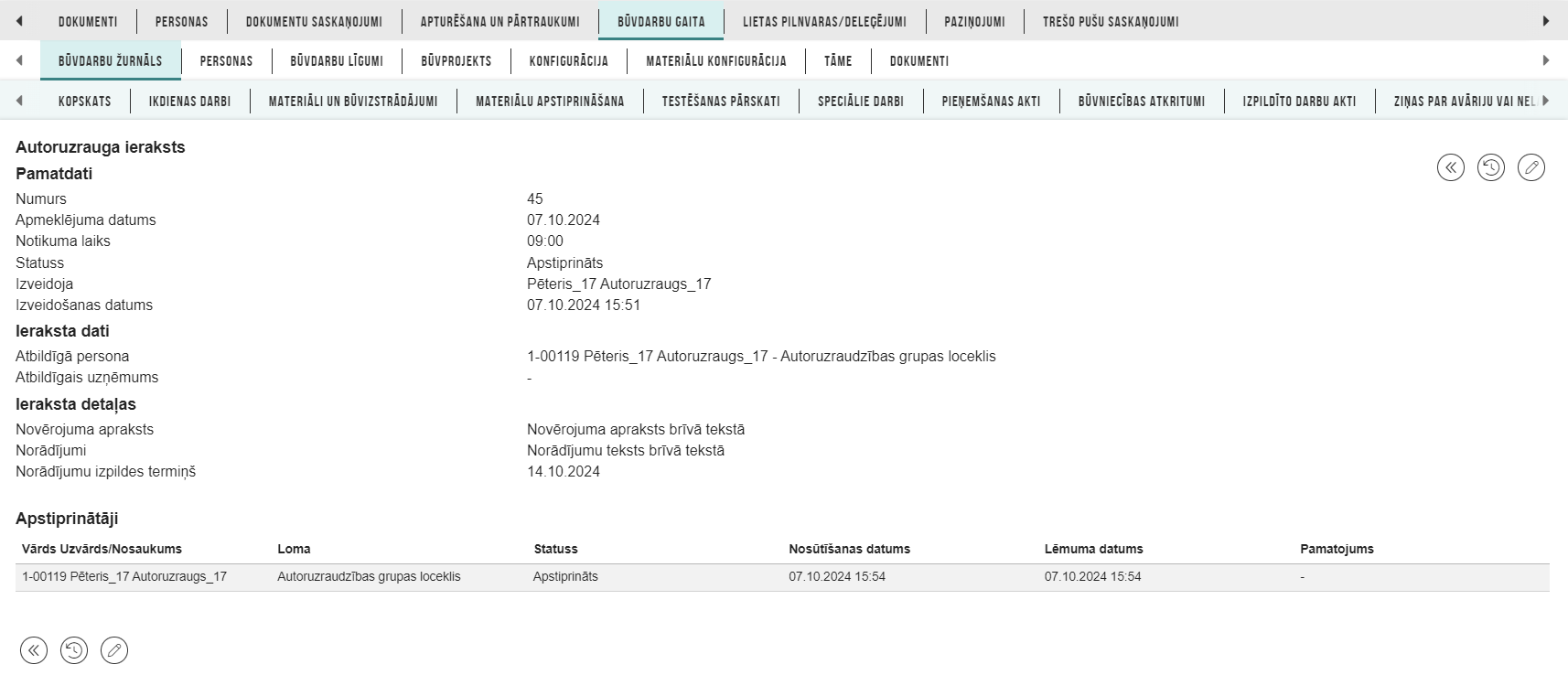
Task: Switch to Ikdienas darbi tab
Action: coord(189,101)
